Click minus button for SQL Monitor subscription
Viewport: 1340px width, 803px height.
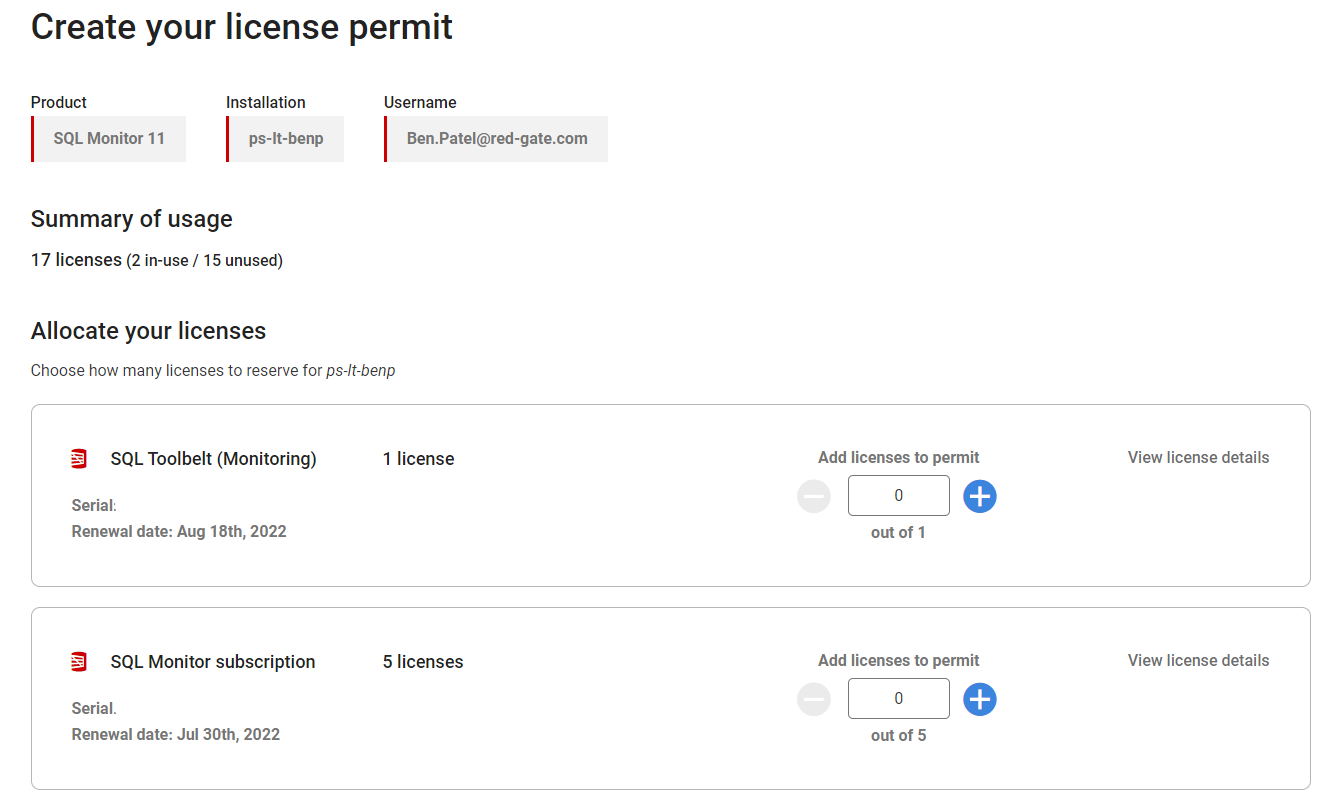coord(814,699)
